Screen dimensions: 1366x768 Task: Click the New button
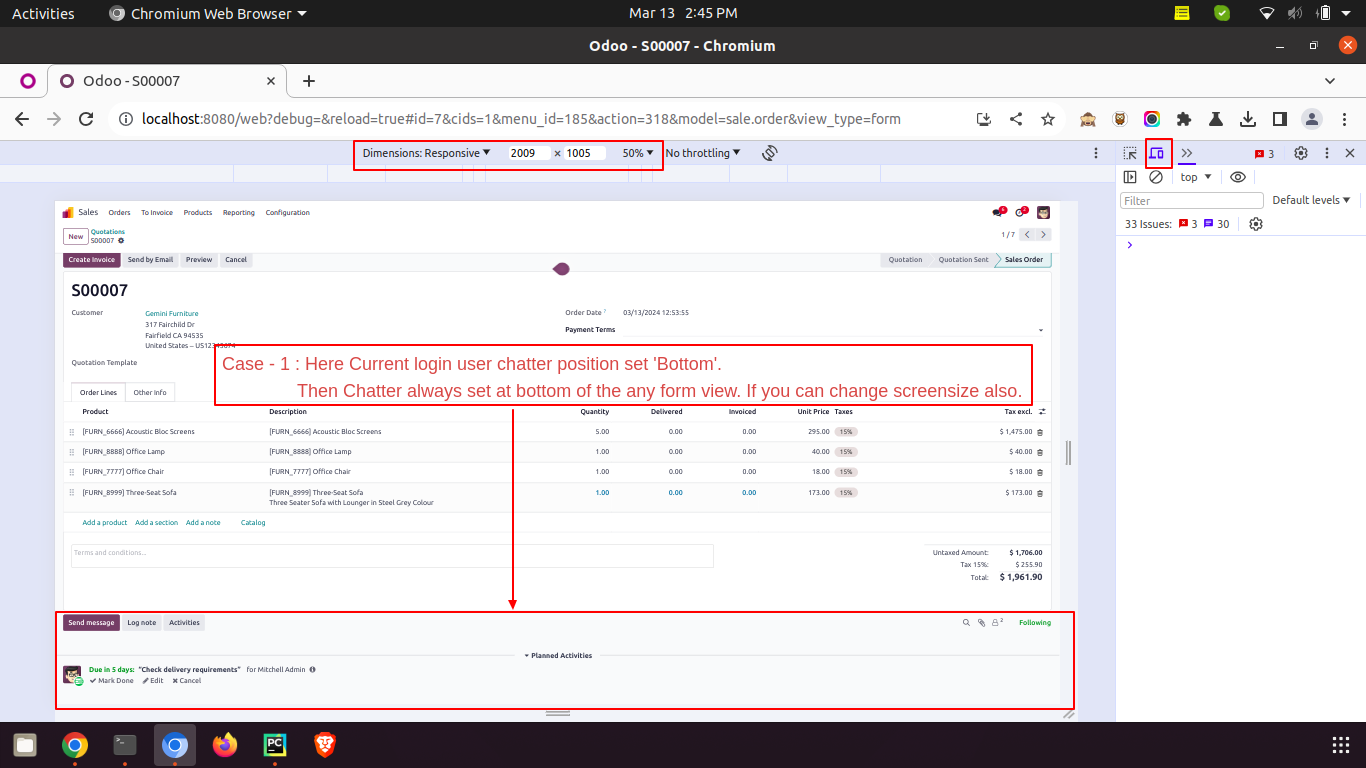75,237
